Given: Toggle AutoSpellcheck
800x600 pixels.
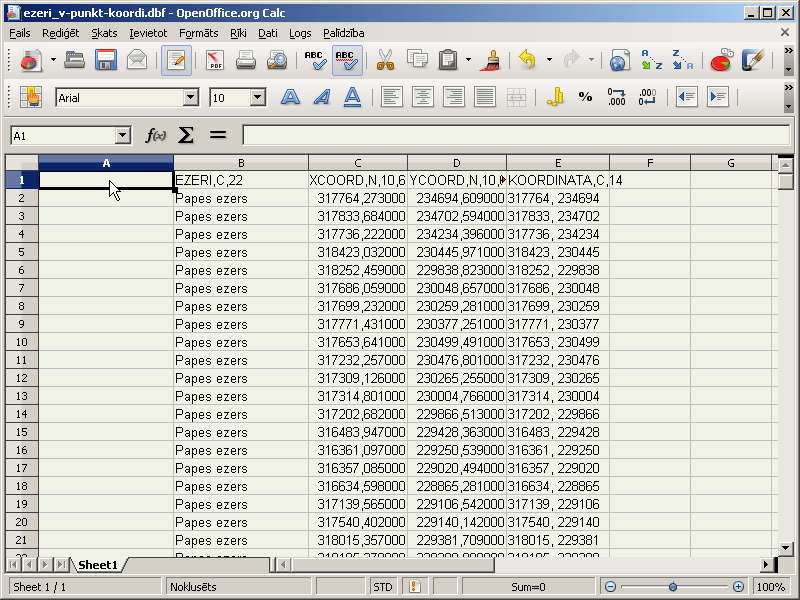Looking at the screenshot, I should point(347,60).
